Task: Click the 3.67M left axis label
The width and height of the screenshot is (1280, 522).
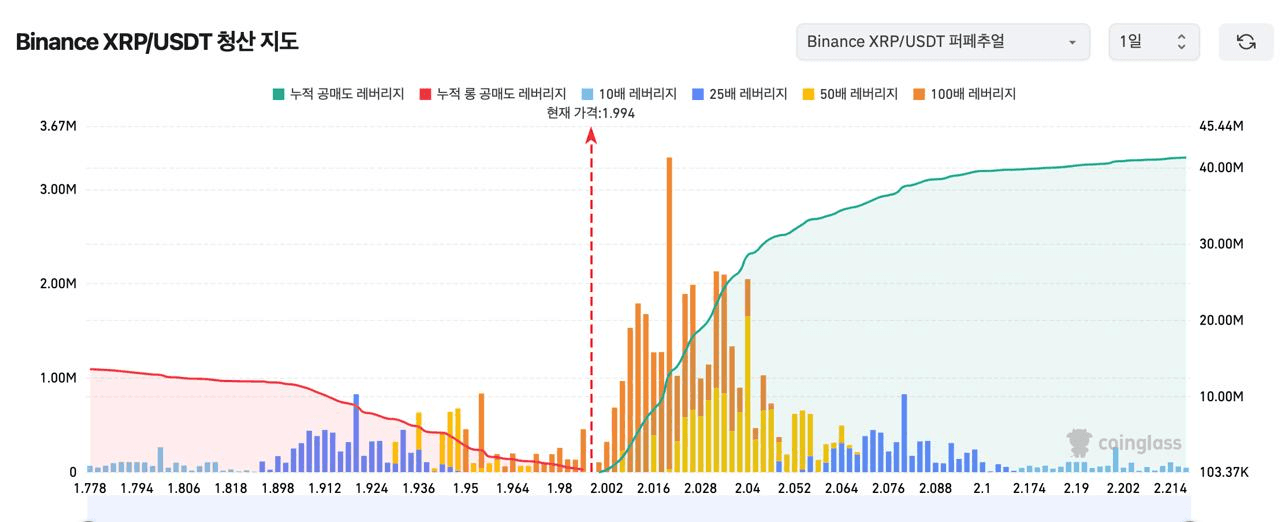Action: coord(58,126)
